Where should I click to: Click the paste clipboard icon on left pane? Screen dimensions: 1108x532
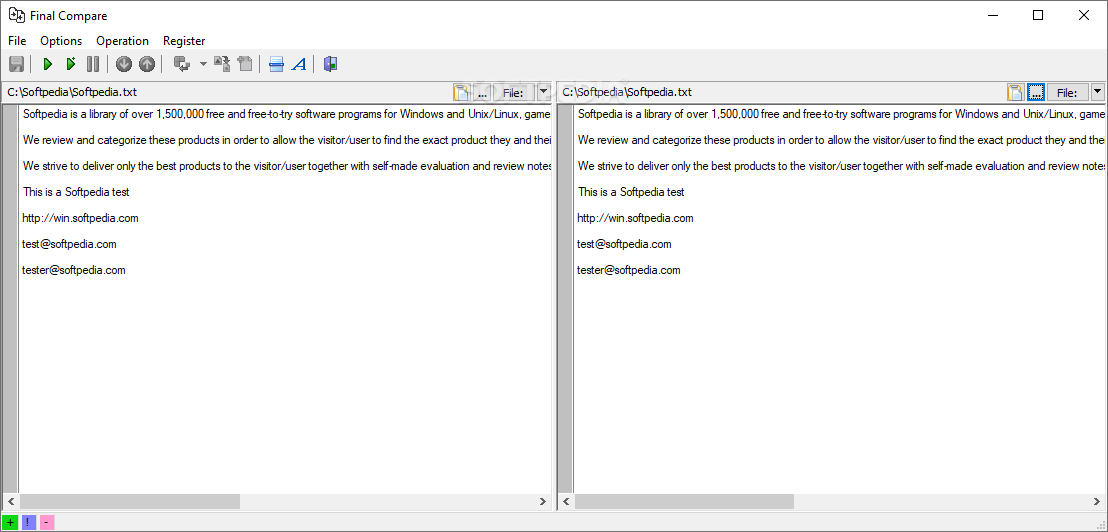click(x=462, y=92)
